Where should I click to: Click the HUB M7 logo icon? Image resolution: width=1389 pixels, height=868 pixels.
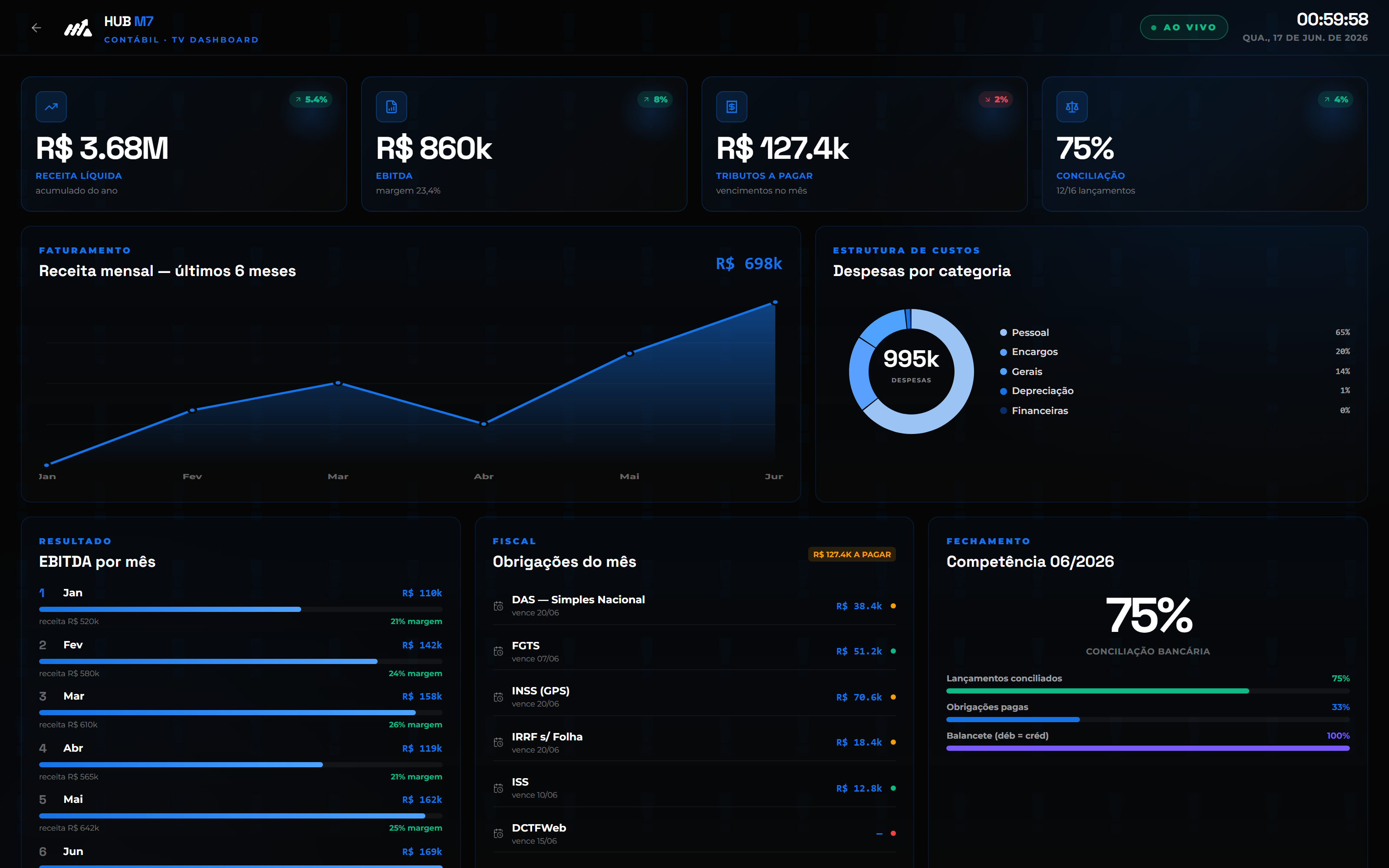78,27
